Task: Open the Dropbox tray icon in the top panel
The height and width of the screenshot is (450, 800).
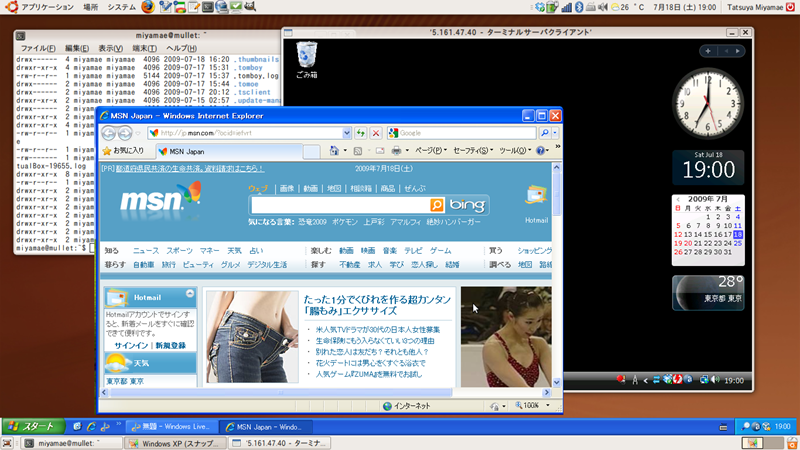Action: click(540, 7)
